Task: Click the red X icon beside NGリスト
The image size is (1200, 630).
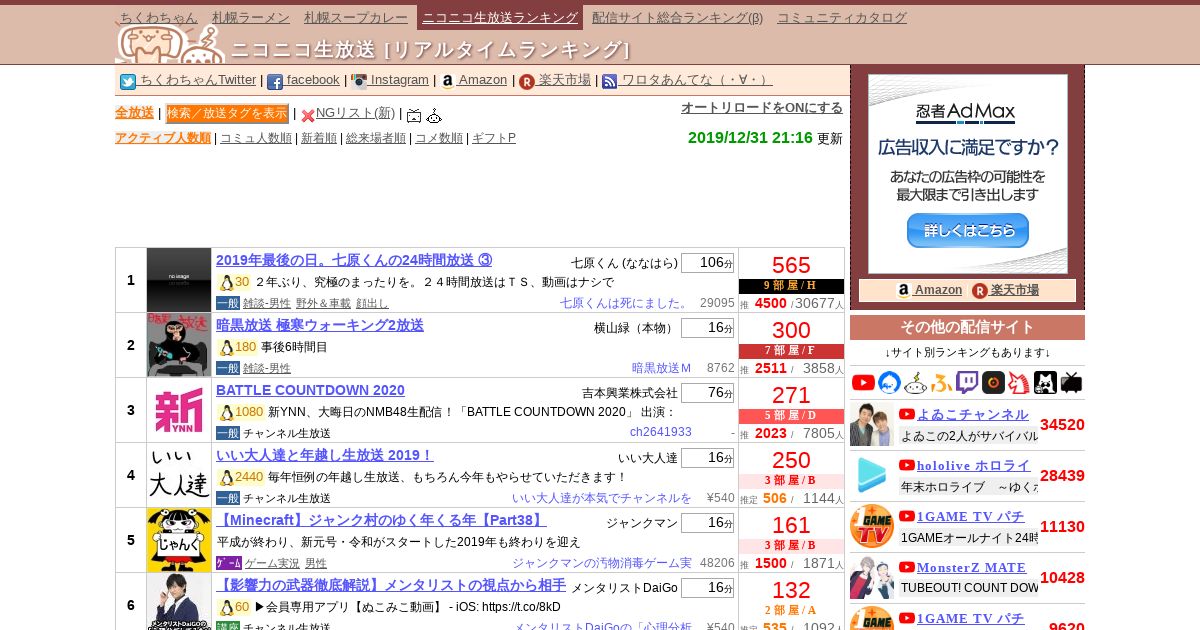Action: [308, 115]
